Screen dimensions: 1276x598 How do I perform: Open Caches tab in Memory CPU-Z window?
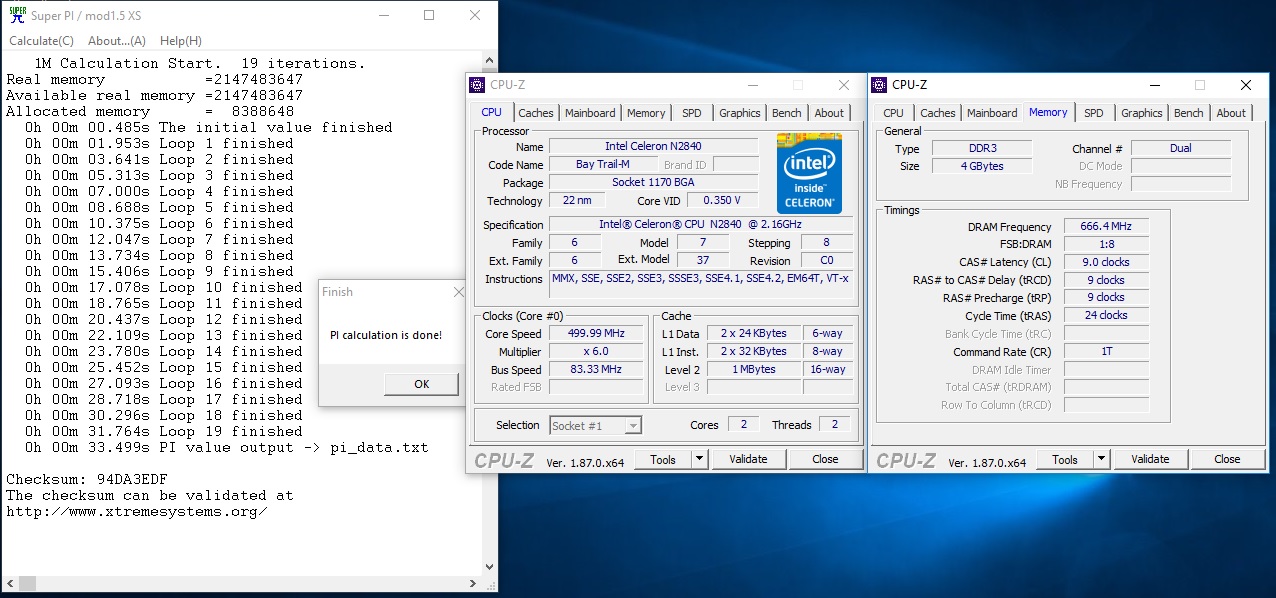[x=938, y=113]
